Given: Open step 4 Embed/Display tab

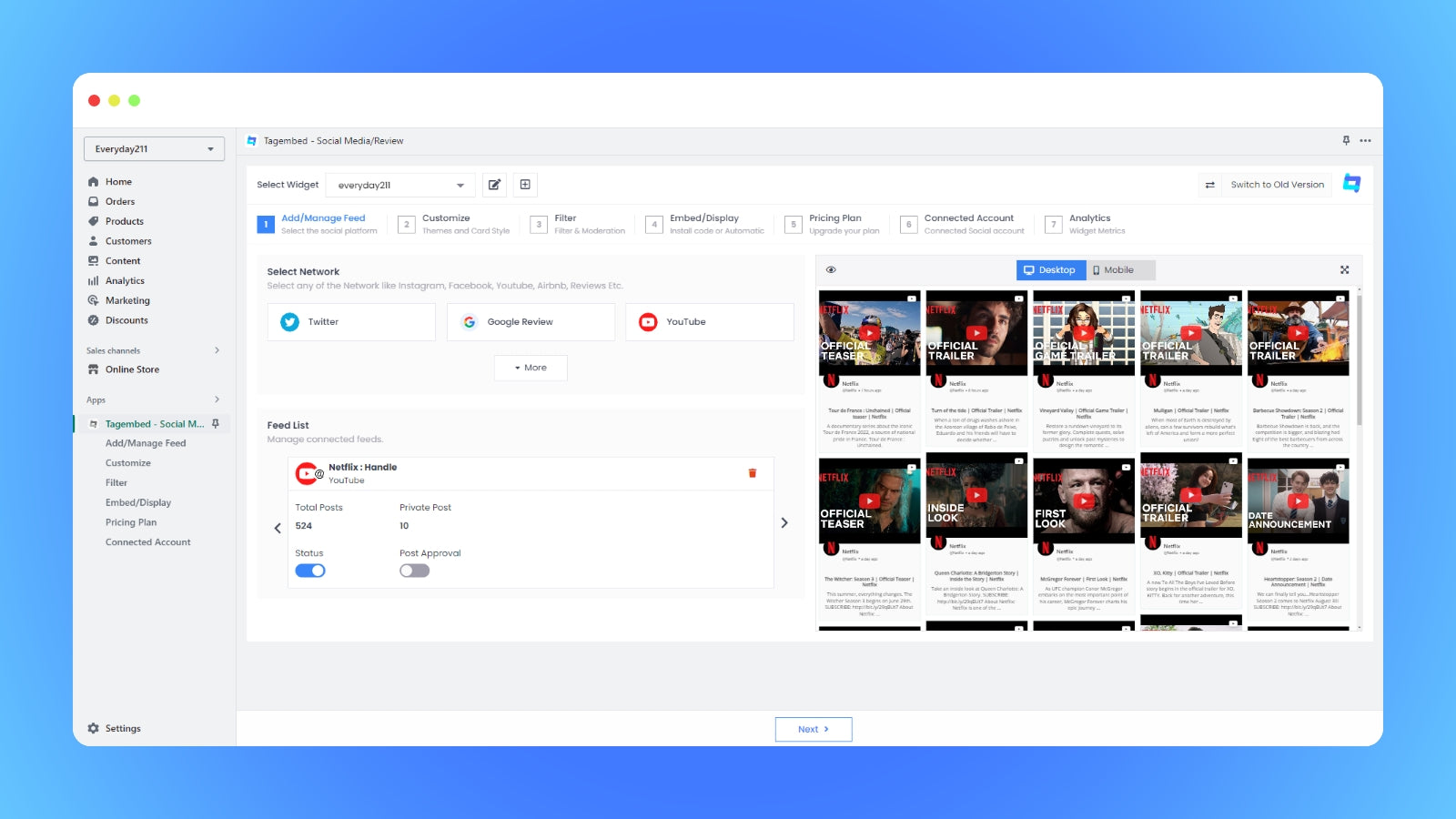Looking at the screenshot, I should pyautogui.click(x=705, y=224).
